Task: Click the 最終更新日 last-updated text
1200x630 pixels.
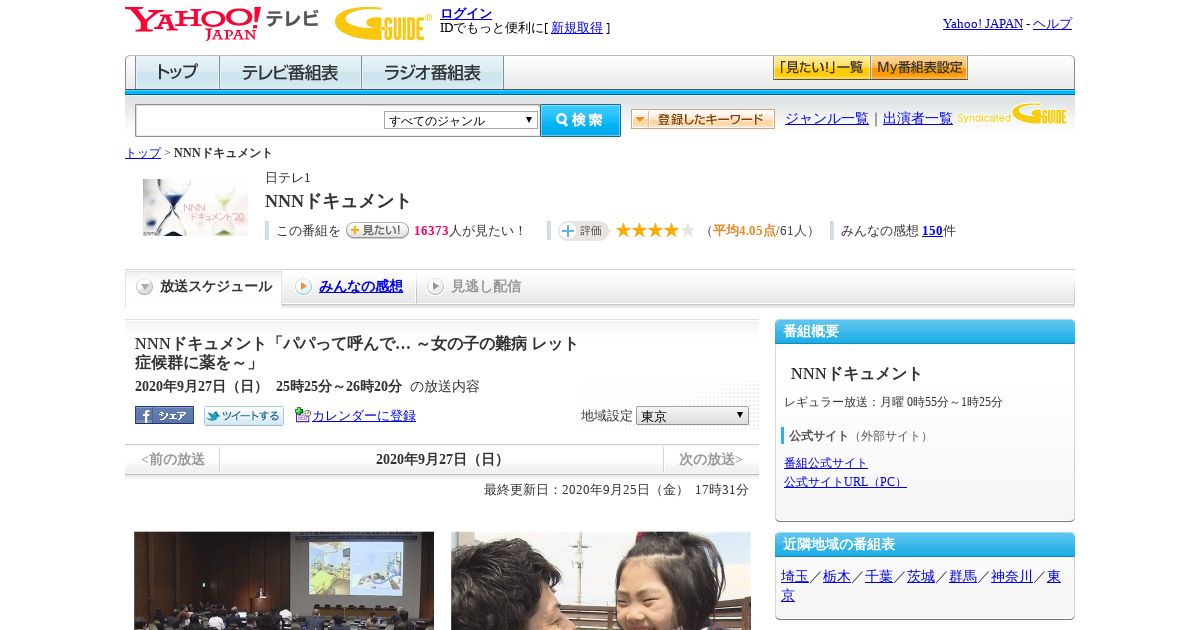Action: click(x=616, y=490)
